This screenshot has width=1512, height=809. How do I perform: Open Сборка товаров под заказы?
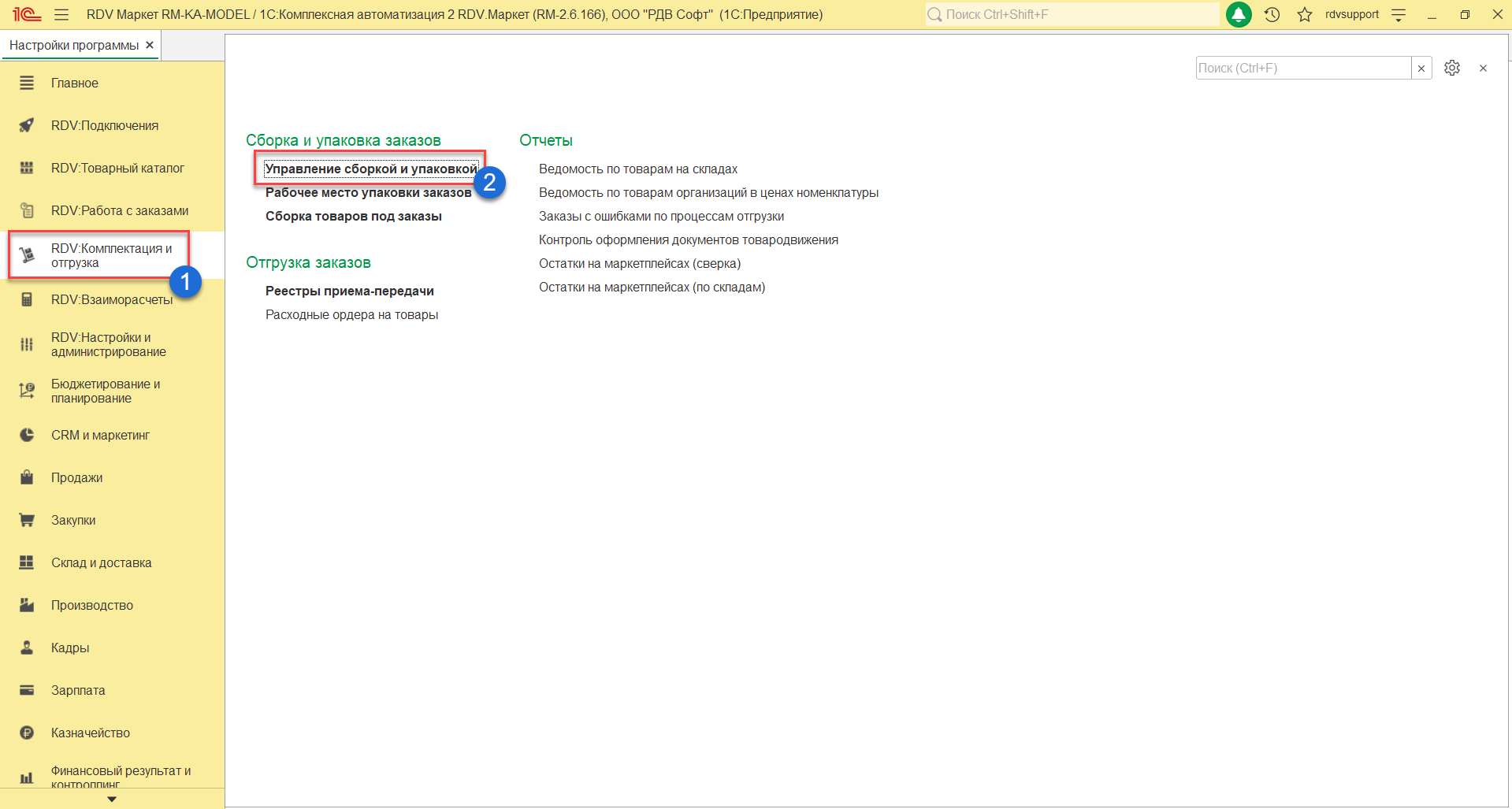click(353, 216)
